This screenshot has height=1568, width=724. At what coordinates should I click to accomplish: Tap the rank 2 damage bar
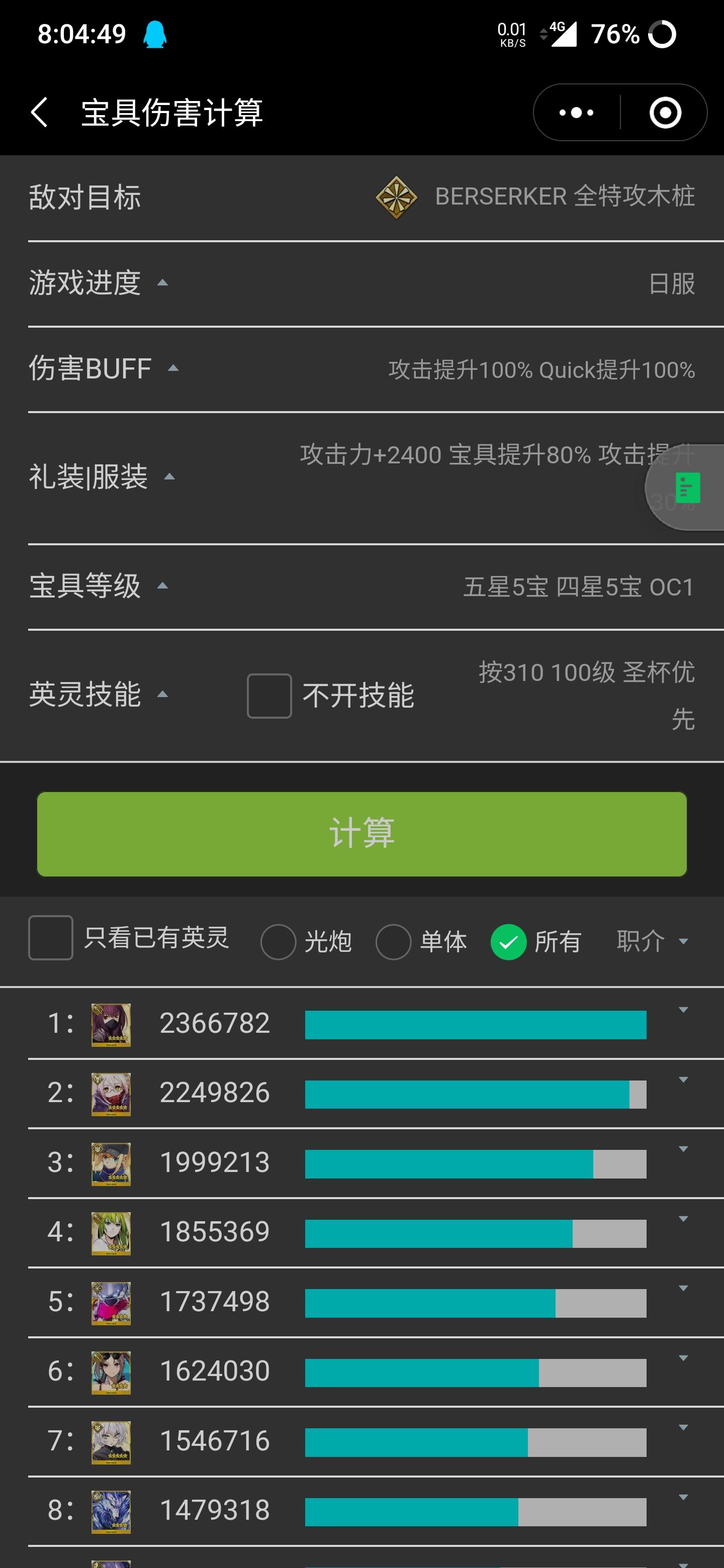pyautogui.click(x=476, y=1095)
